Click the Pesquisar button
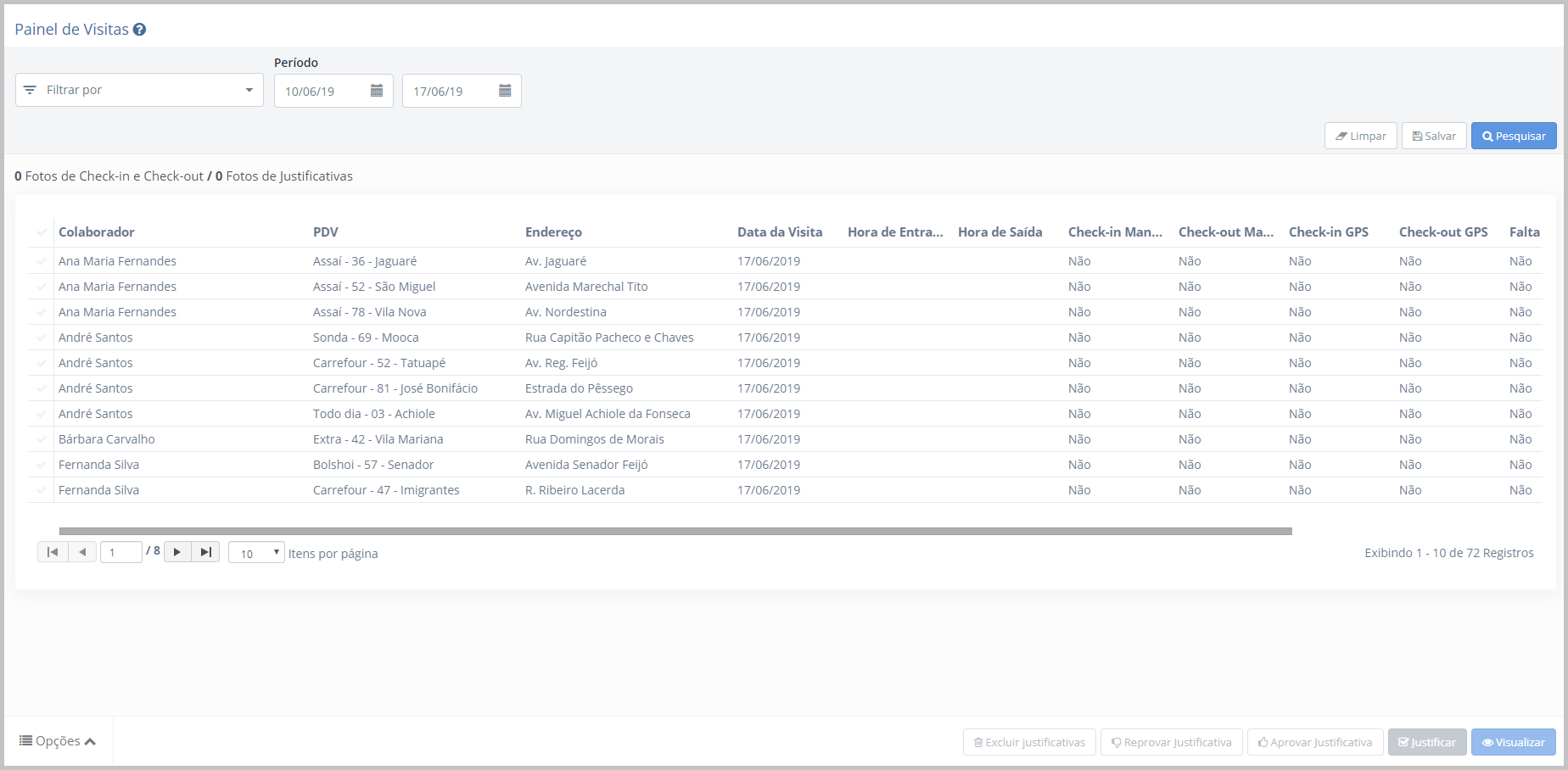The width and height of the screenshot is (1568, 770). tap(1513, 136)
